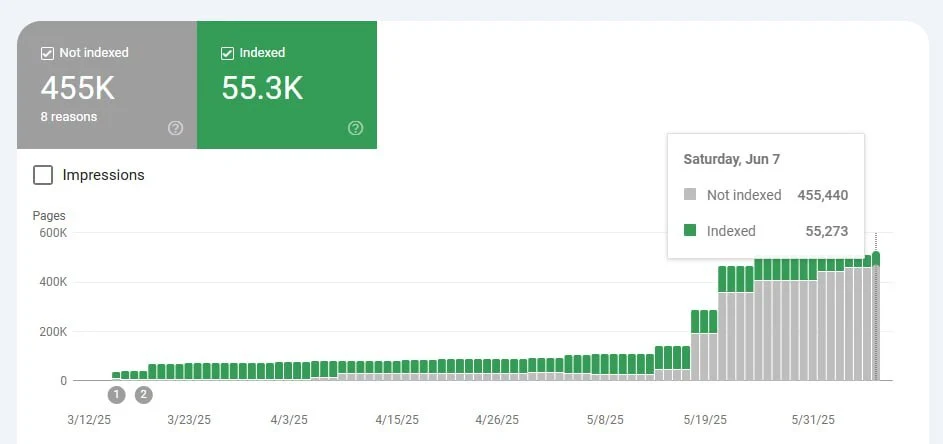Click the 600K y-axis label

pos(50,233)
